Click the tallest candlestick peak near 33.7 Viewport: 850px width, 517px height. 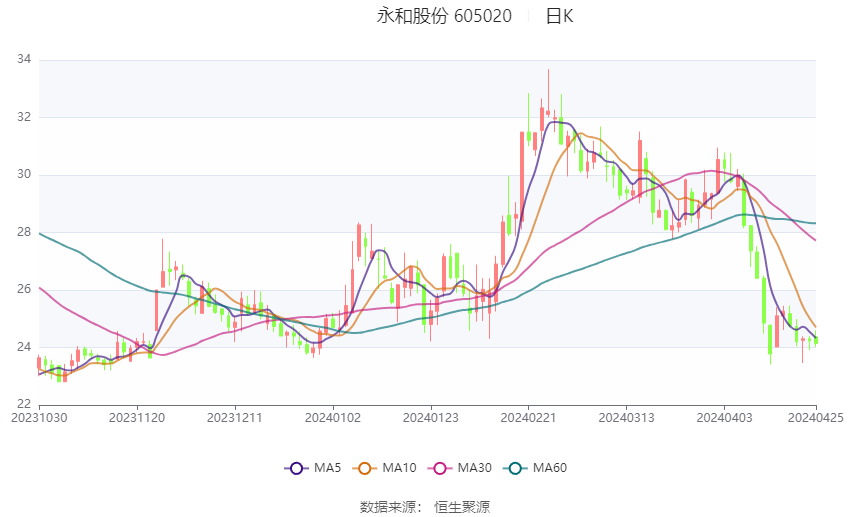[x=548, y=92]
